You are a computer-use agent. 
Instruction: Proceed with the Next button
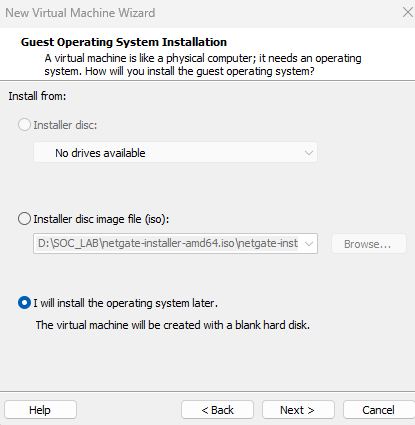pos(298,410)
